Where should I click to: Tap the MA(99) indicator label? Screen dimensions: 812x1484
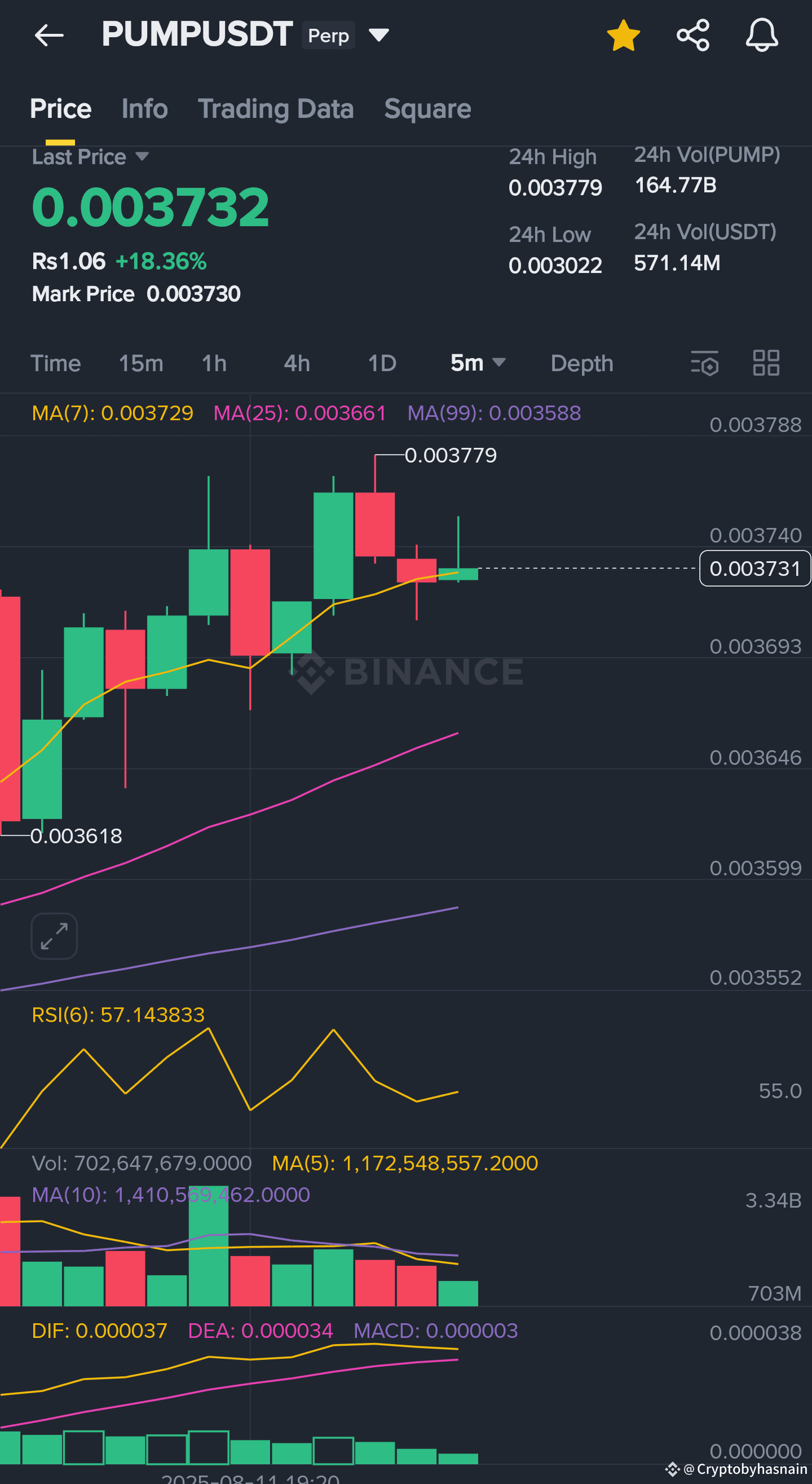pos(494,413)
